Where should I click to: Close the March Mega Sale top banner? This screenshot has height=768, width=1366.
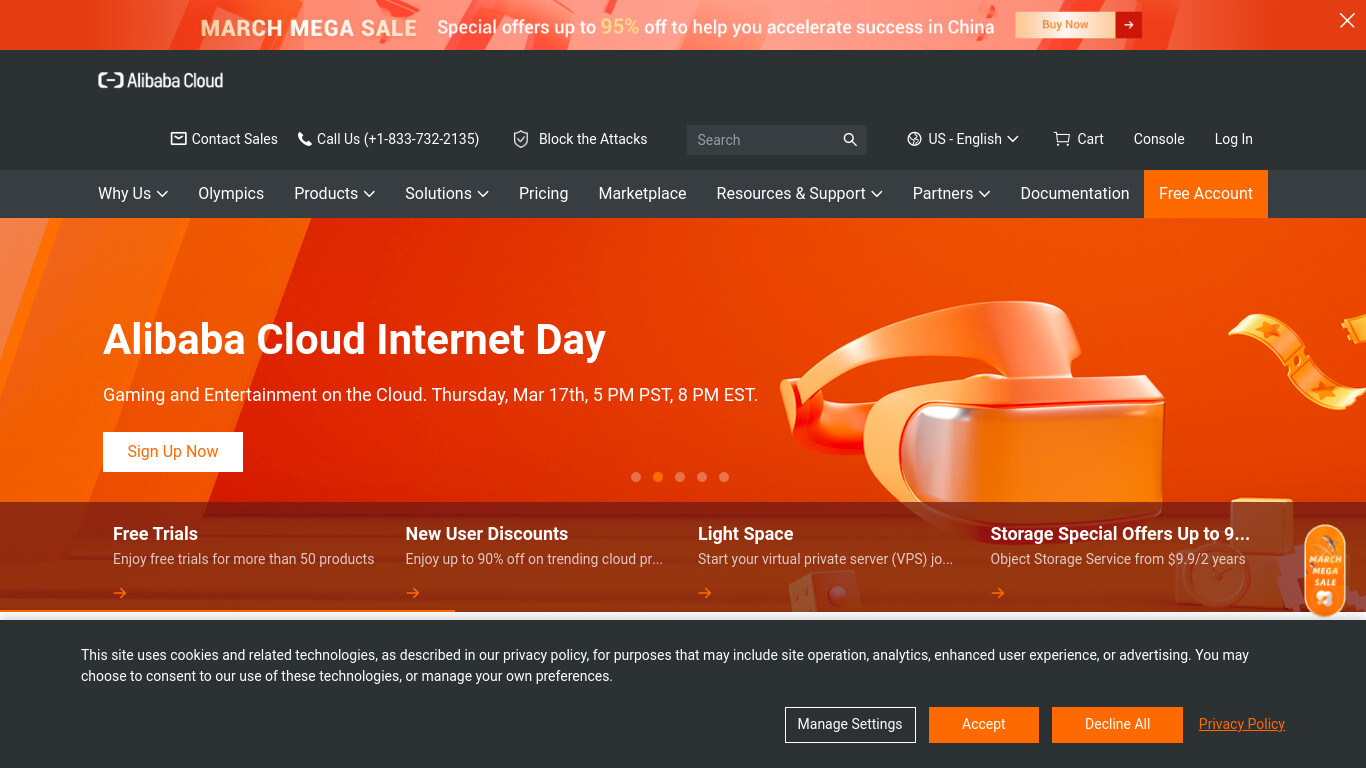click(1347, 21)
